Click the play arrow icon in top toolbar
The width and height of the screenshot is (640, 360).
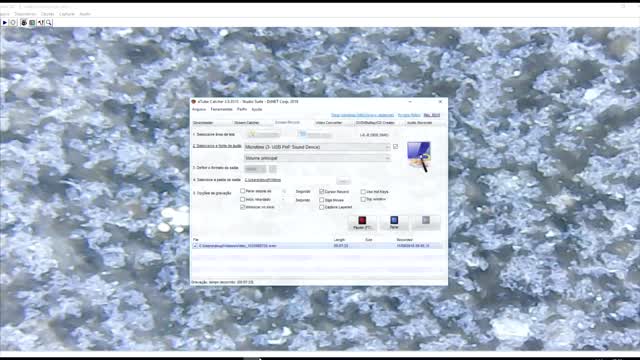(x=4, y=22)
